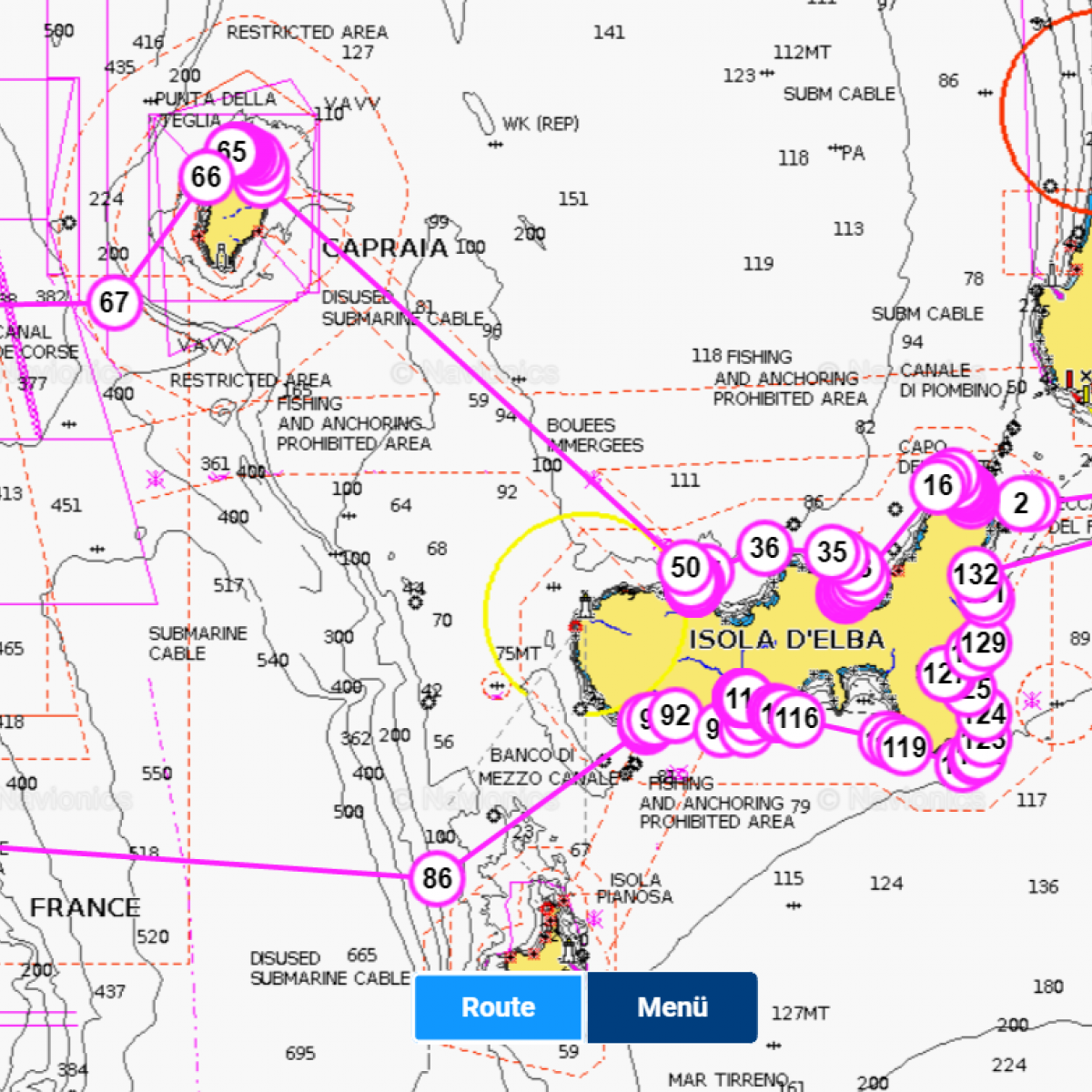
Task: Click the lighthouse symbol on Capraia island
Action: [x=221, y=255]
